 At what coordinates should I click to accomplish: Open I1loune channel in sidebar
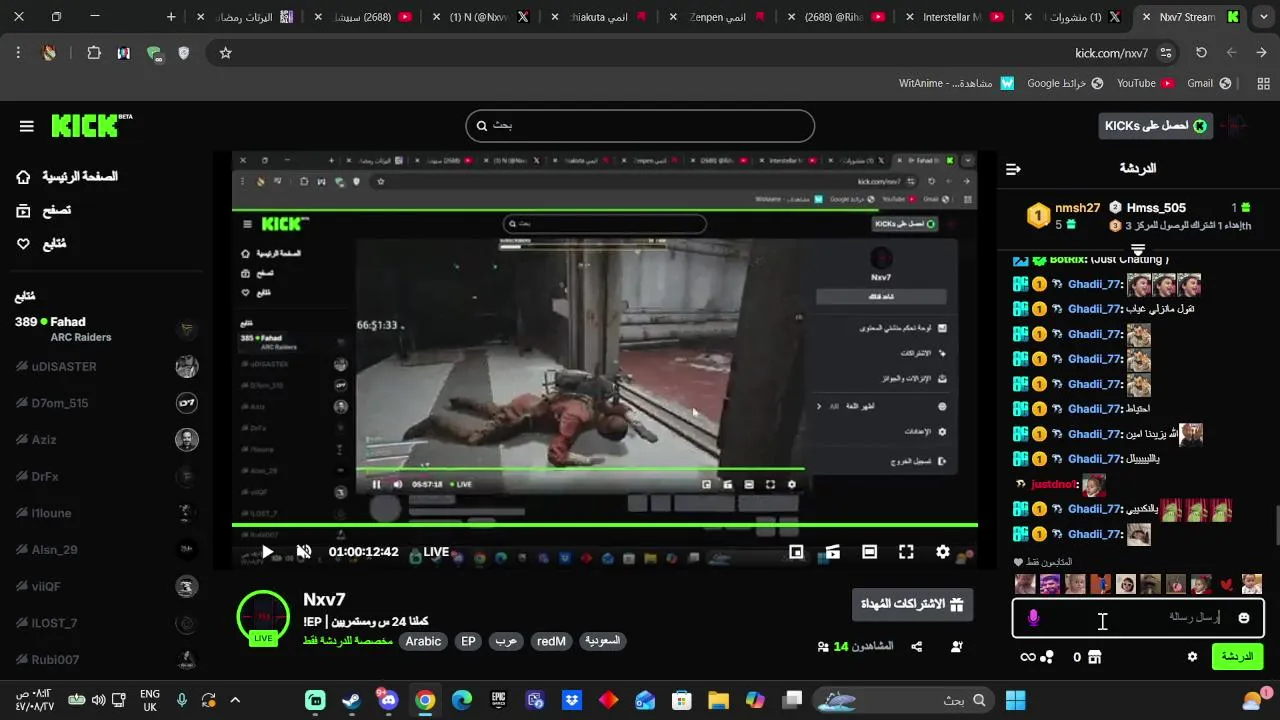pos(106,513)
